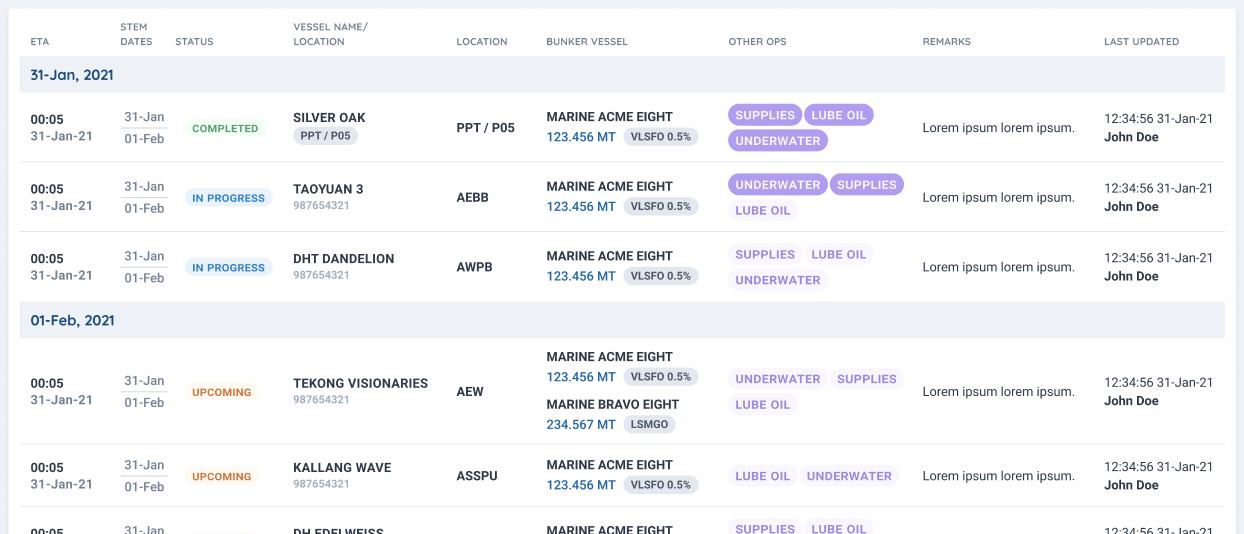Image resolution: width=1244 pixels, height=534 pixels.
Task: Open the MARINE BRAVO EIGHT bunker vessel
Action: pos(612,405)
